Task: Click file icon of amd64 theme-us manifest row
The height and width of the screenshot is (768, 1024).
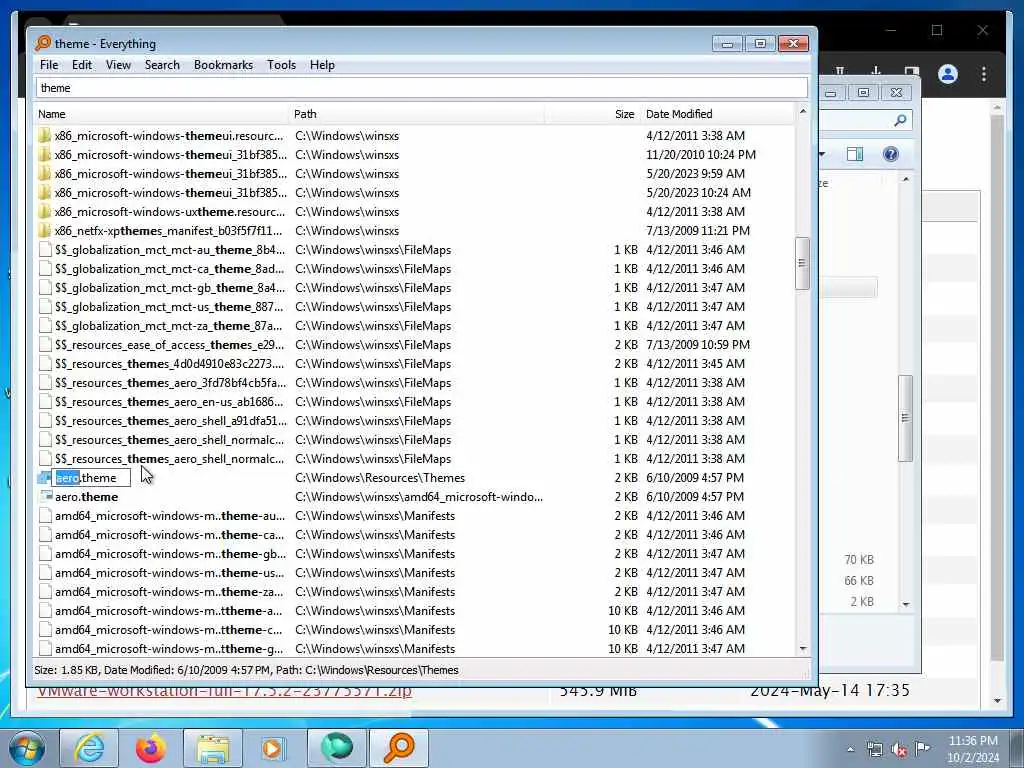Action: click(45, 573)
